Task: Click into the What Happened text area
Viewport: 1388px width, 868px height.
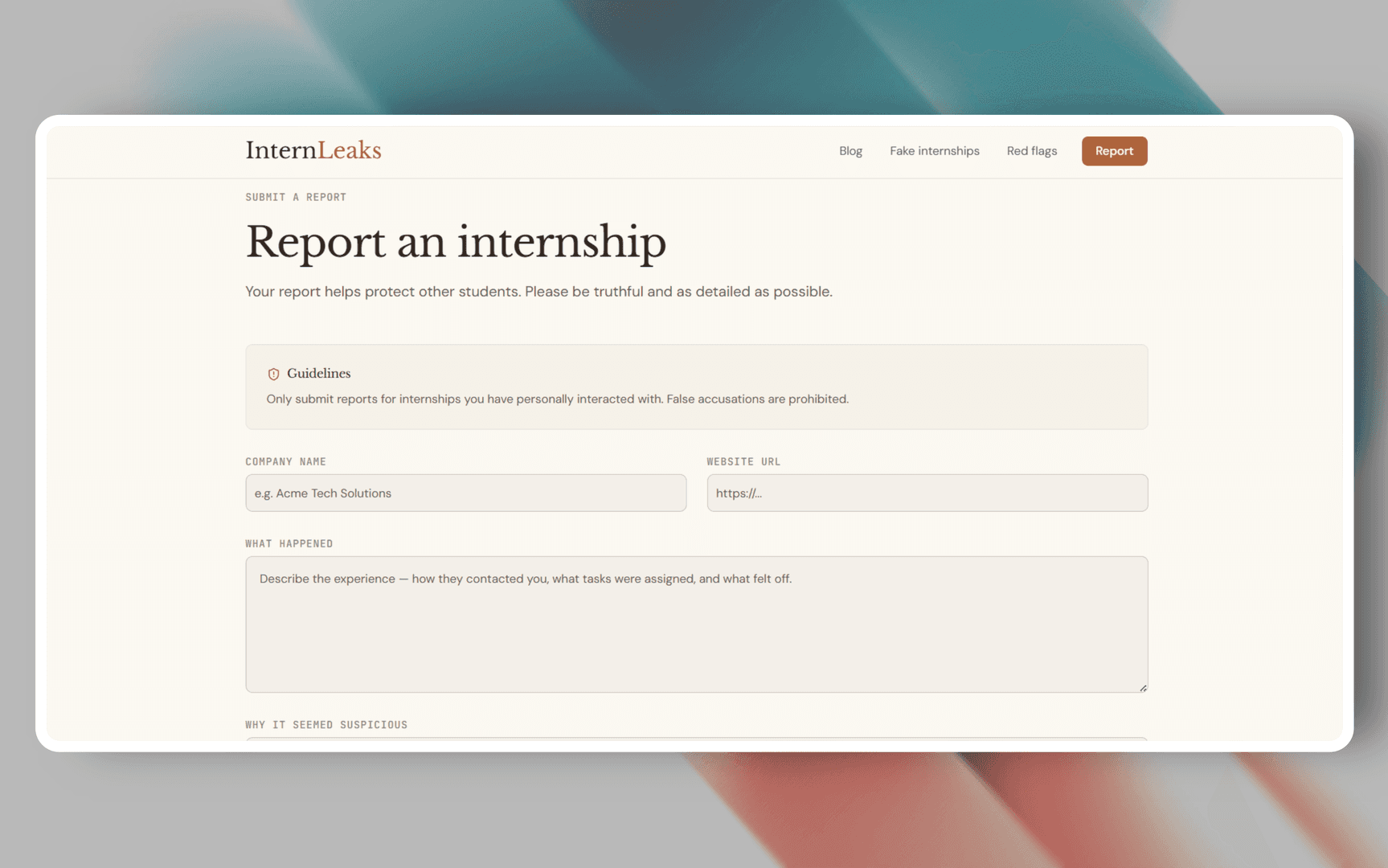Action: [696, 624]
